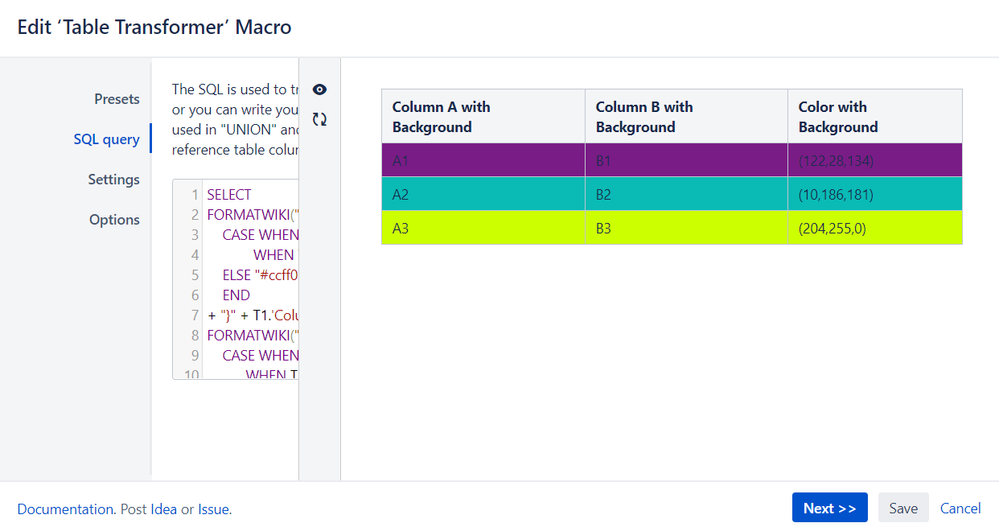Click the Color with Background header
This screenshot has height=528, width=999.
[838, 117]
